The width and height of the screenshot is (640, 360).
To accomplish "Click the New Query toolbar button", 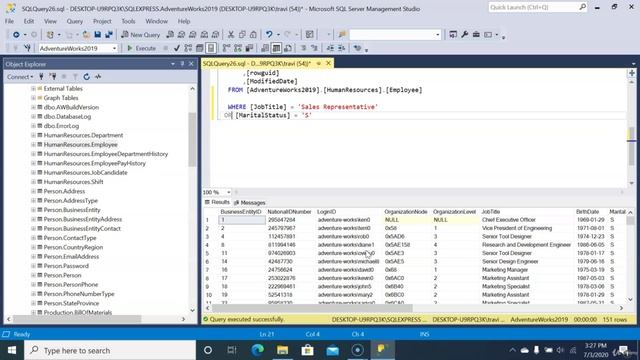I will point(140,35).
